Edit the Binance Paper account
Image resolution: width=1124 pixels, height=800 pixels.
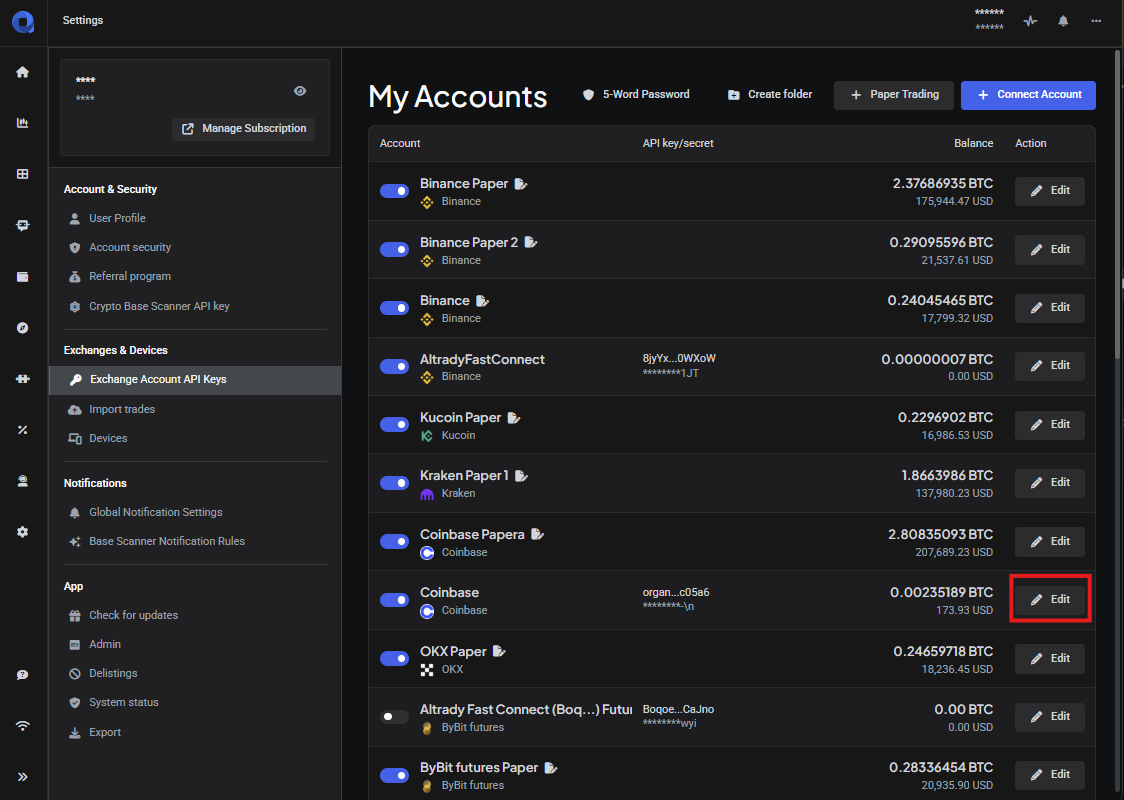tap(1050, 191)
